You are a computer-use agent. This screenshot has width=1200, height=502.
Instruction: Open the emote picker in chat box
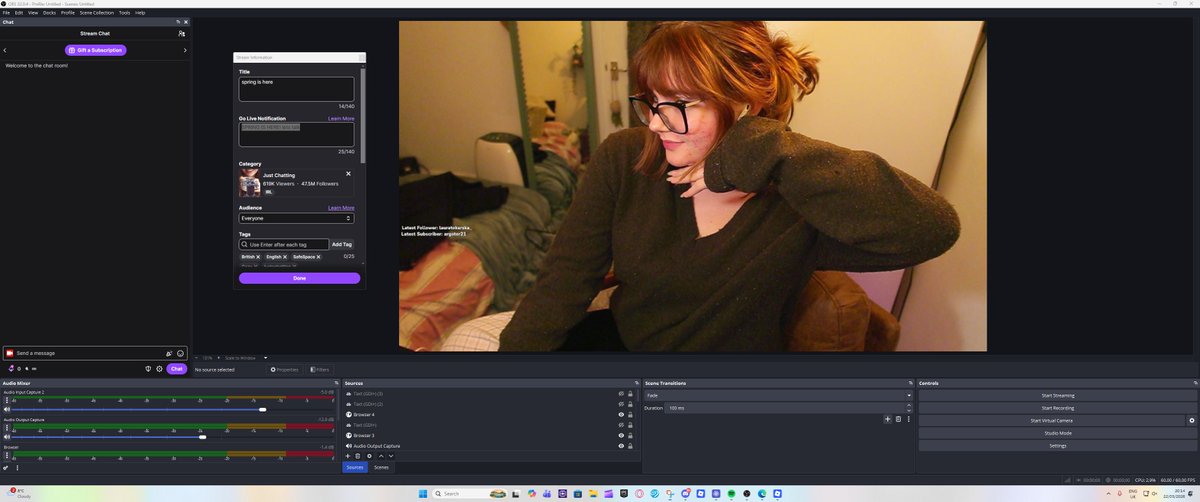(x=180, y=353)
